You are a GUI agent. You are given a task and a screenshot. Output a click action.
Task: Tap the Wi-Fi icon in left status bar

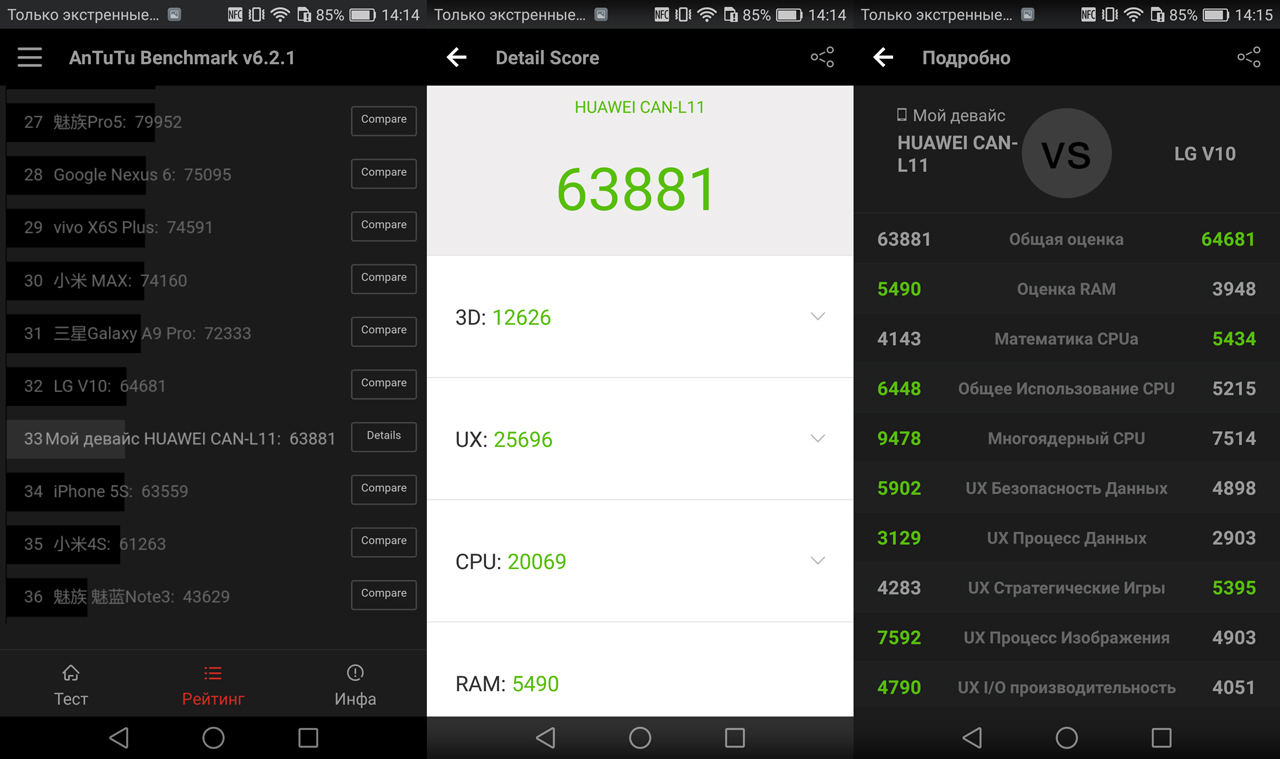(x=280, y=15)
